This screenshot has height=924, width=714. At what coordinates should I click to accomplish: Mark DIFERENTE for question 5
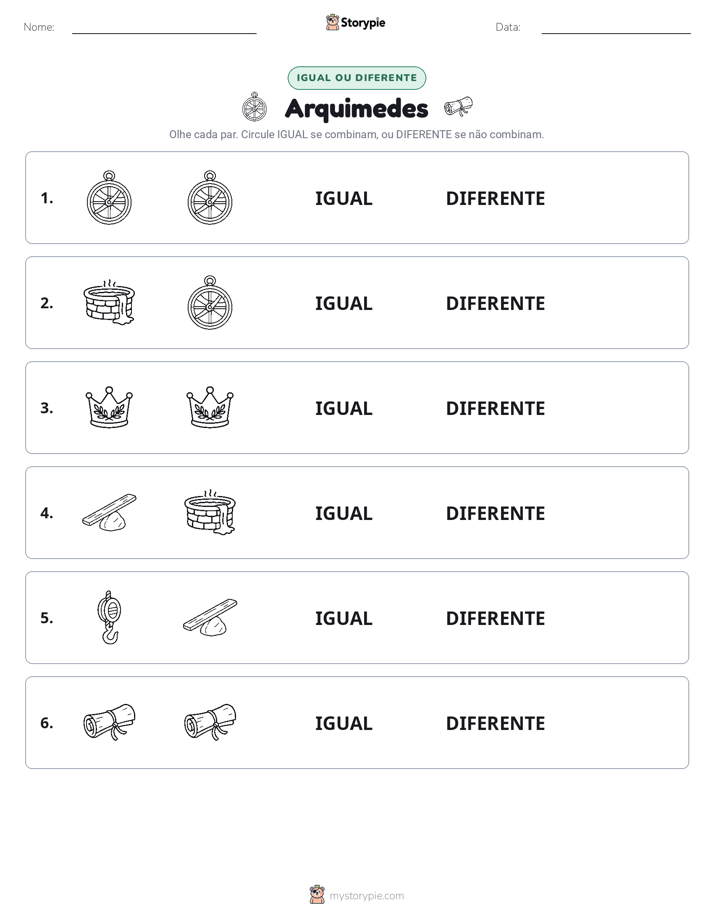pyautogui.click(x=495, y=618)
